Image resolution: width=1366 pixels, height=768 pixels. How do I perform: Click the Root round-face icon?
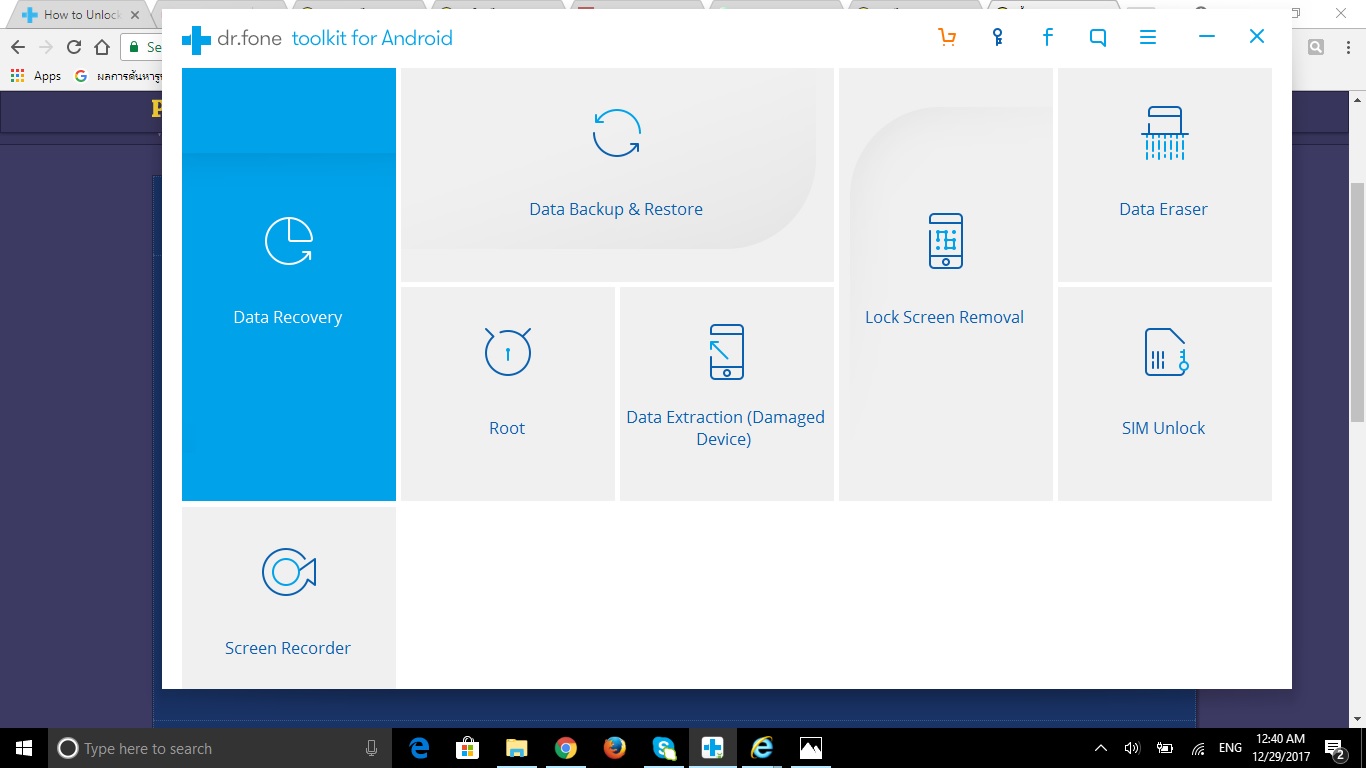(x=508, y=352)
